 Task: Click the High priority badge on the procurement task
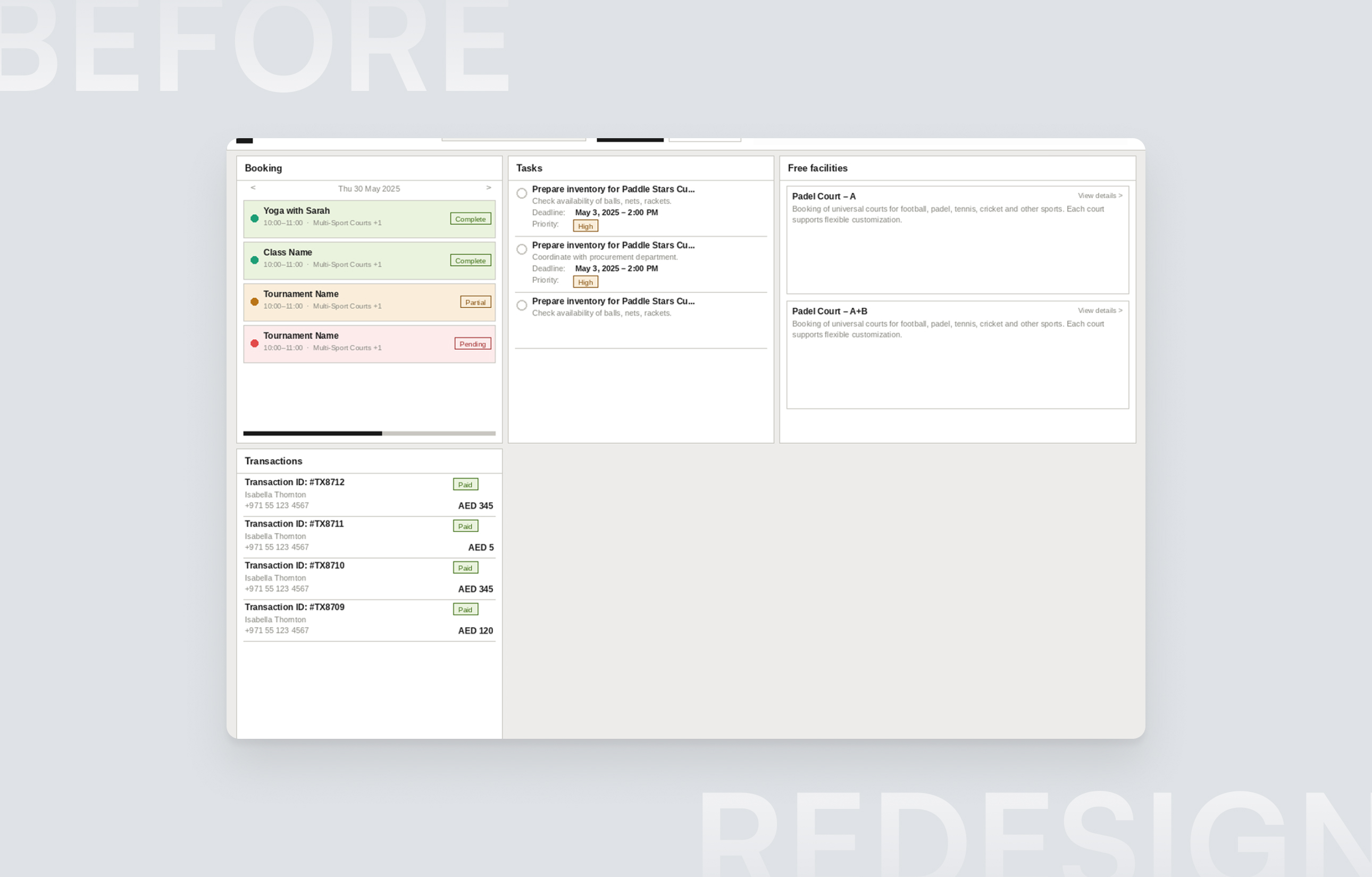tap(585, 282)
